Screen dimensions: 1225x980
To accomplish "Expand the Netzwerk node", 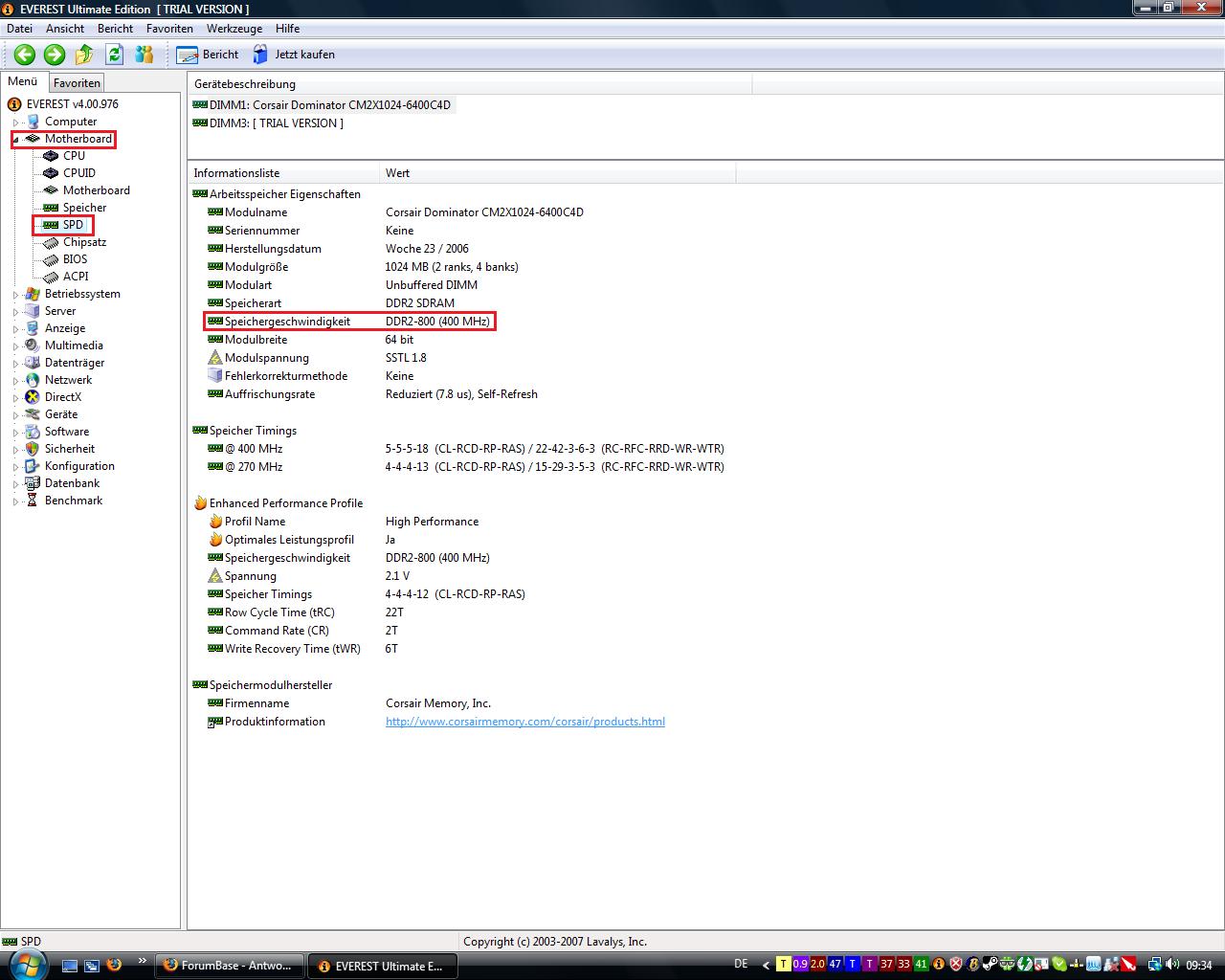I will click(16, 381).
